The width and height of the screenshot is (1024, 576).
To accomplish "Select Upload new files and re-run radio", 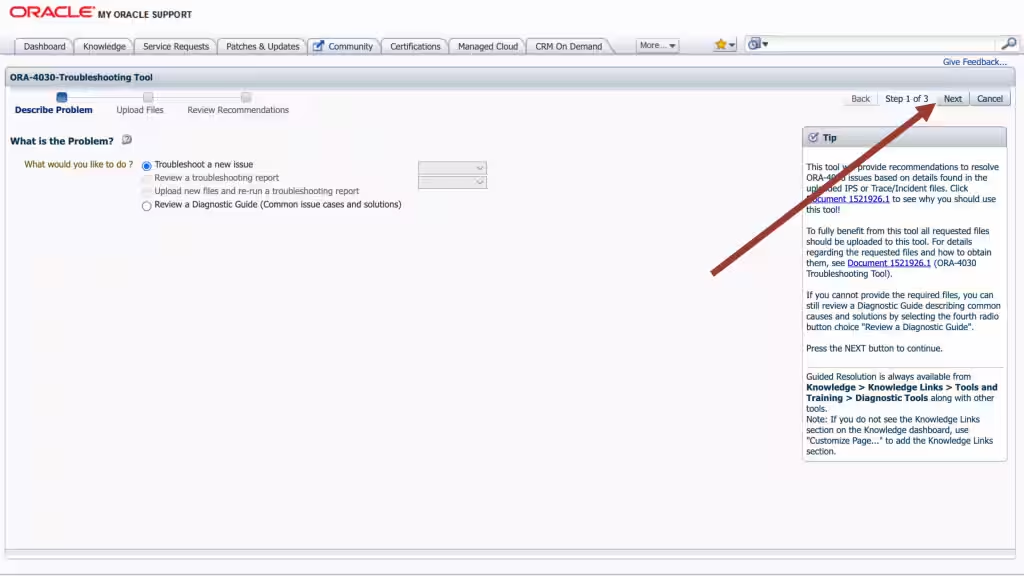I will click(x=146, y=192).
